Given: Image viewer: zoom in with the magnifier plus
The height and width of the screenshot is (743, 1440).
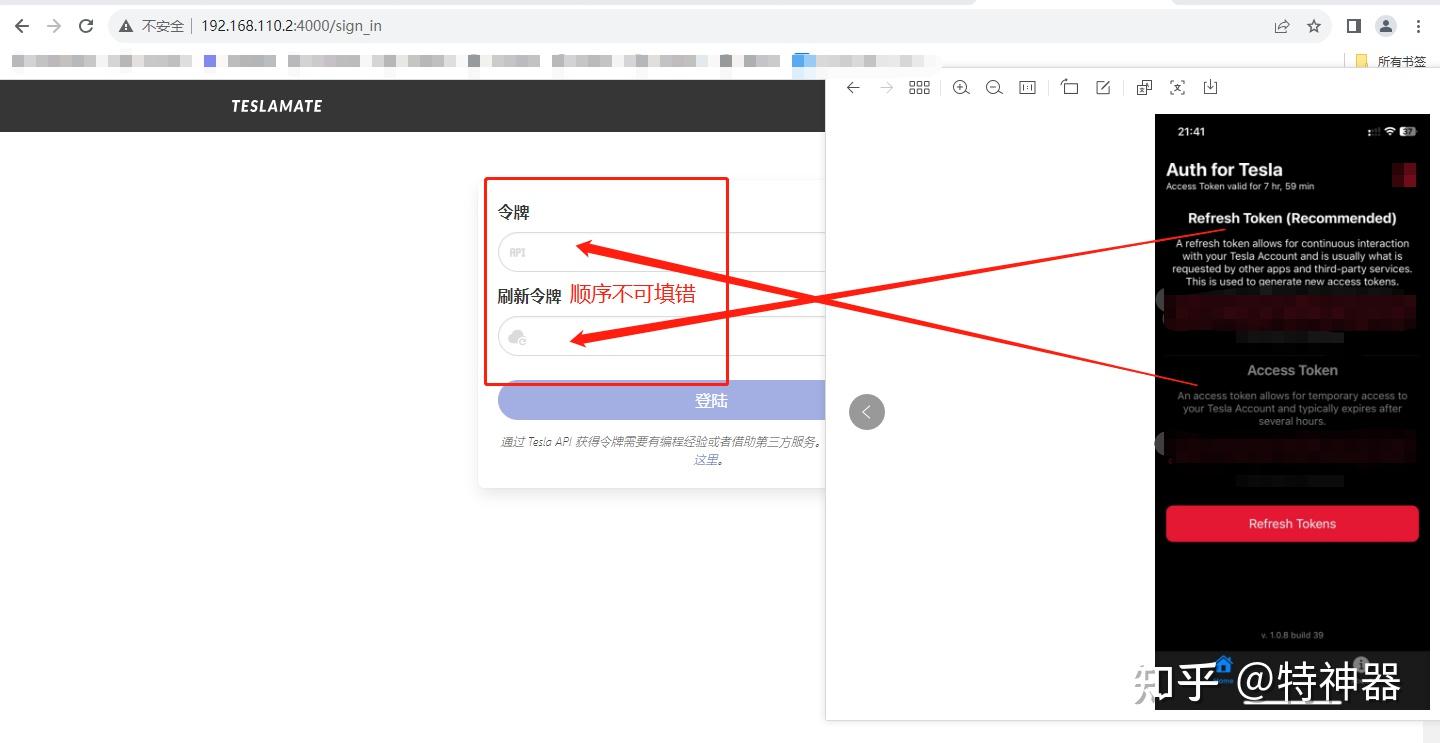Looking at the screenshot, I should click(x=961, y=88).
